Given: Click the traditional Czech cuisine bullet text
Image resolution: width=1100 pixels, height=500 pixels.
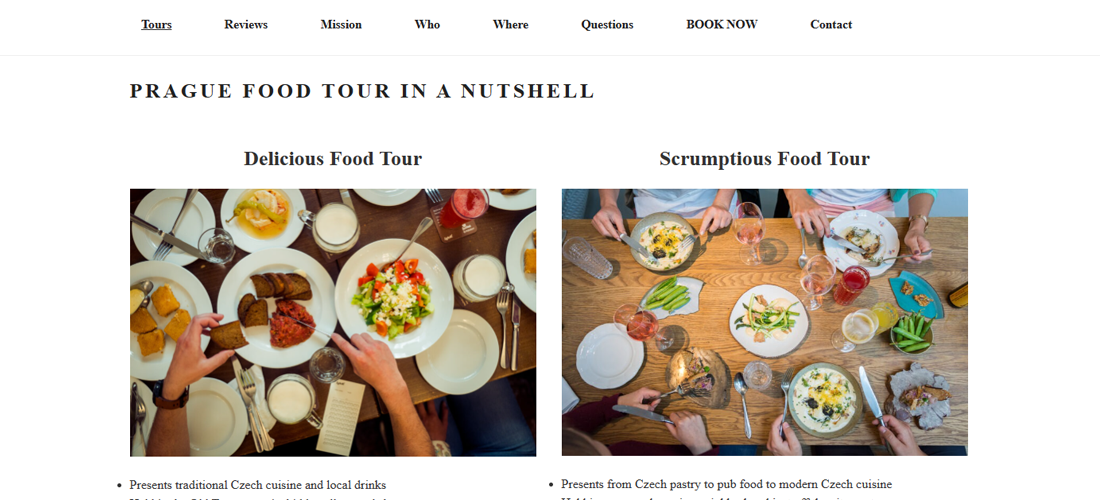Looking at the screenshot, I should coord(258,485).
